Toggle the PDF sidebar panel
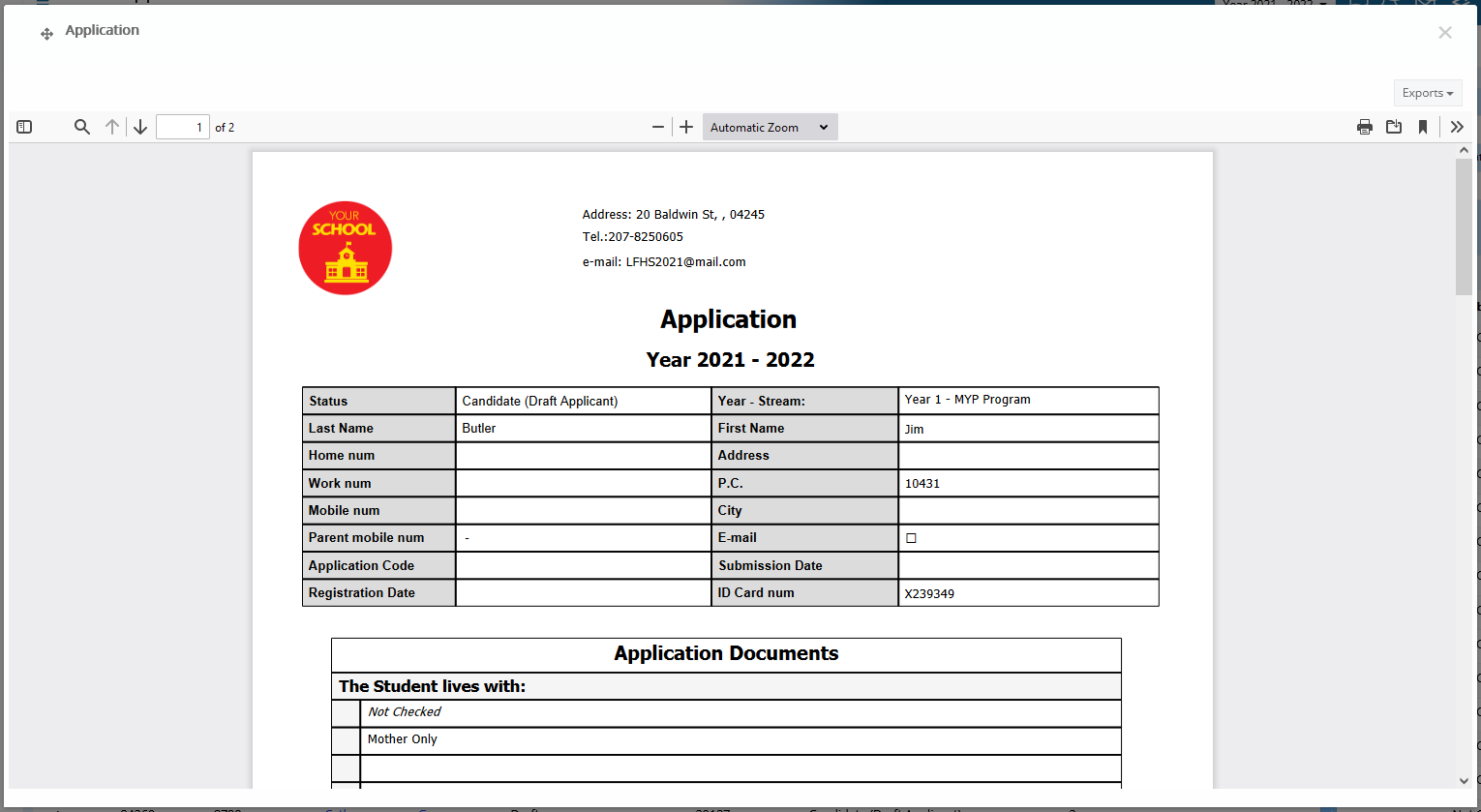The image size is (1481, 812). tap(25, 127)
